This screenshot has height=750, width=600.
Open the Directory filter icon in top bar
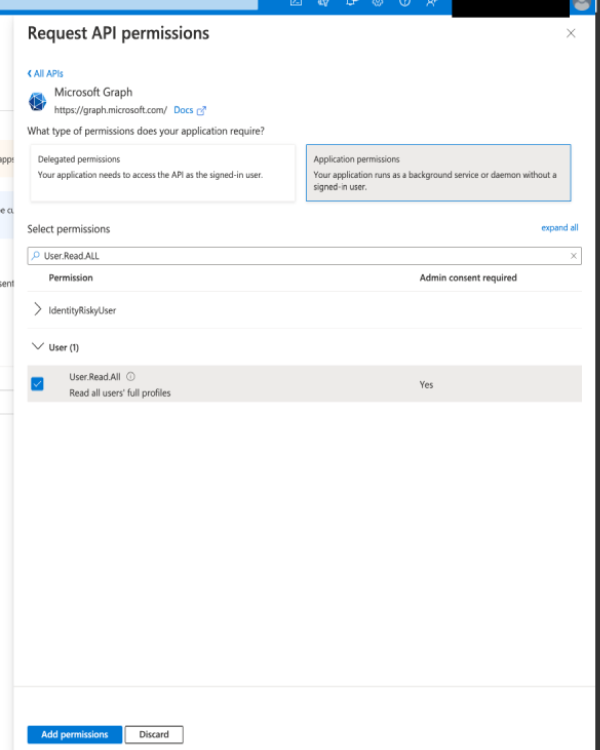coord(324,2)
